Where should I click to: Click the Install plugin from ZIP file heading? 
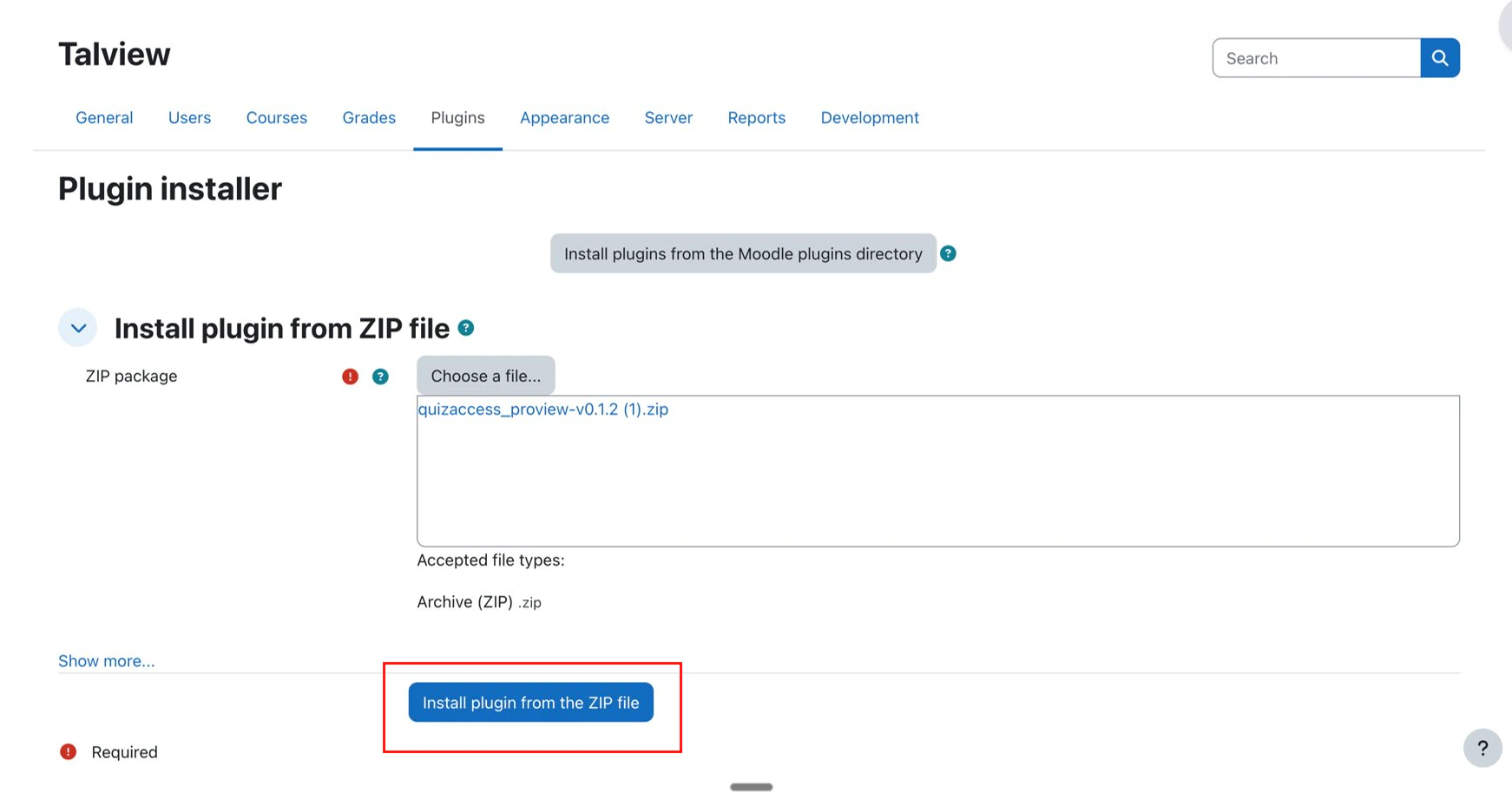(282, 329)
